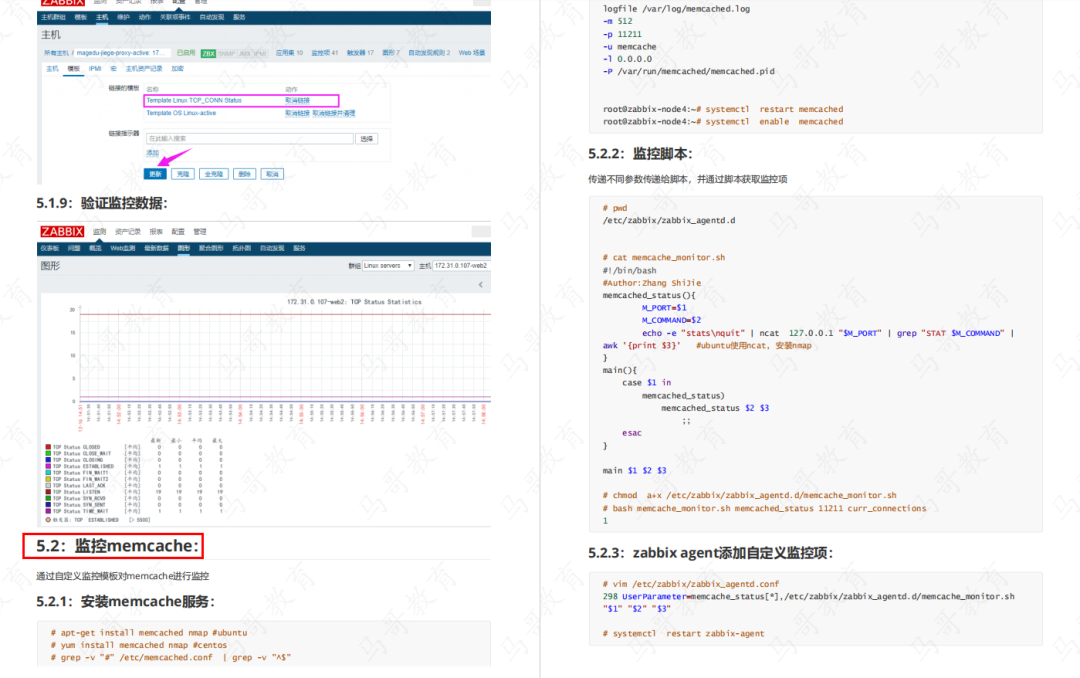Click 取消链接 for Template Linux TCP_CONN Status

pyautogui.click(x=298, y=101)
